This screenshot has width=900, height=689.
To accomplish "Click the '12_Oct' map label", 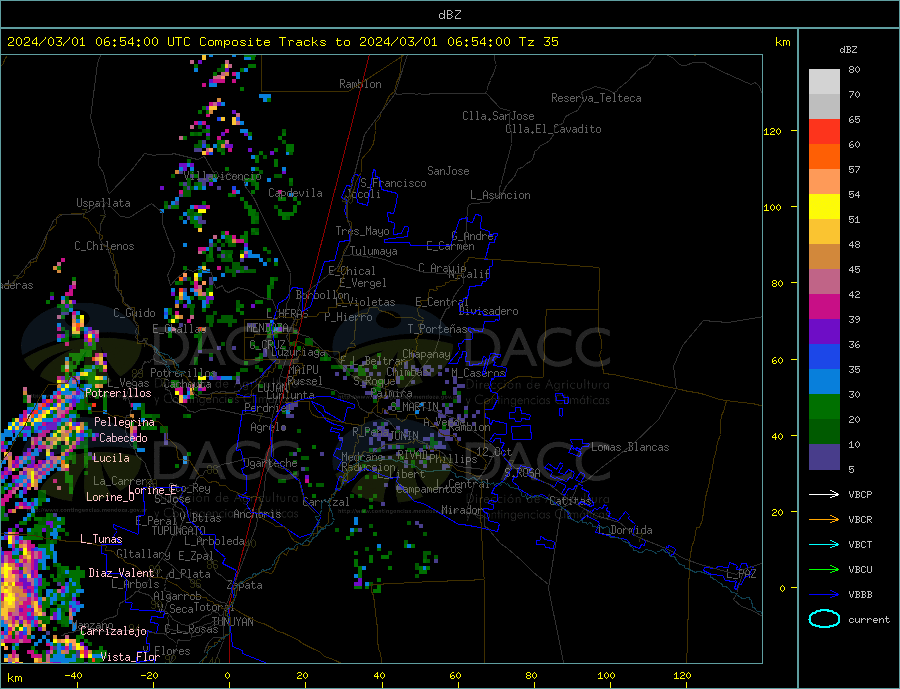I will tap(494, 452).
